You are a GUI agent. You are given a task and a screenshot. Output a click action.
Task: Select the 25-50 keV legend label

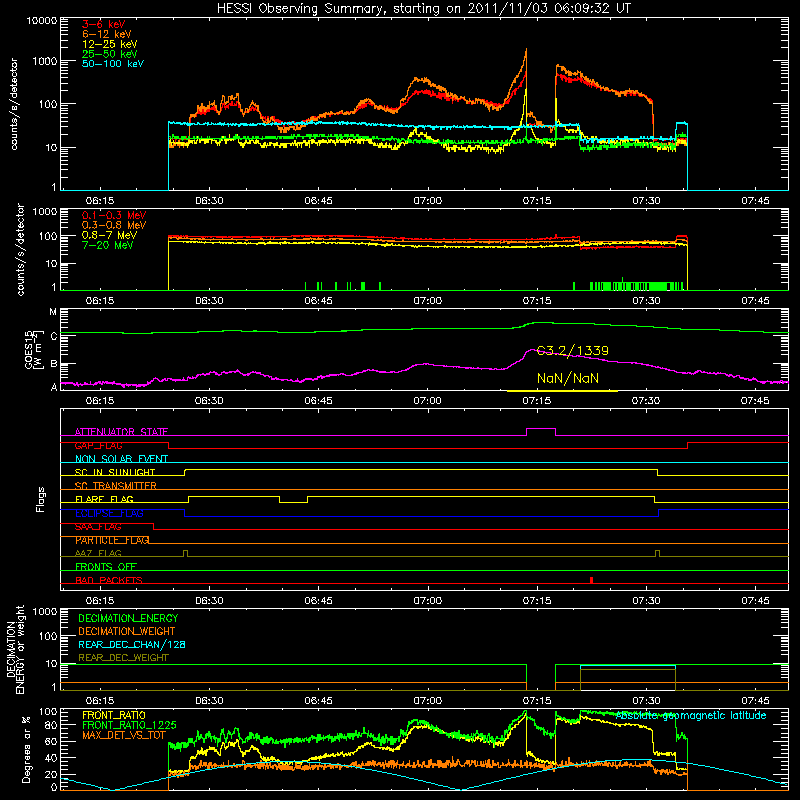tap(110, 54)
